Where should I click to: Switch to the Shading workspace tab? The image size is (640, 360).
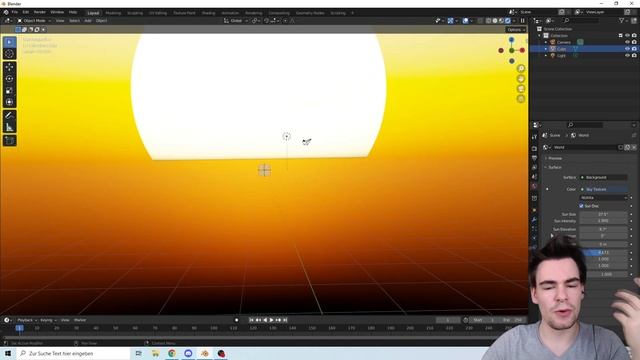(x=208, y=13)
